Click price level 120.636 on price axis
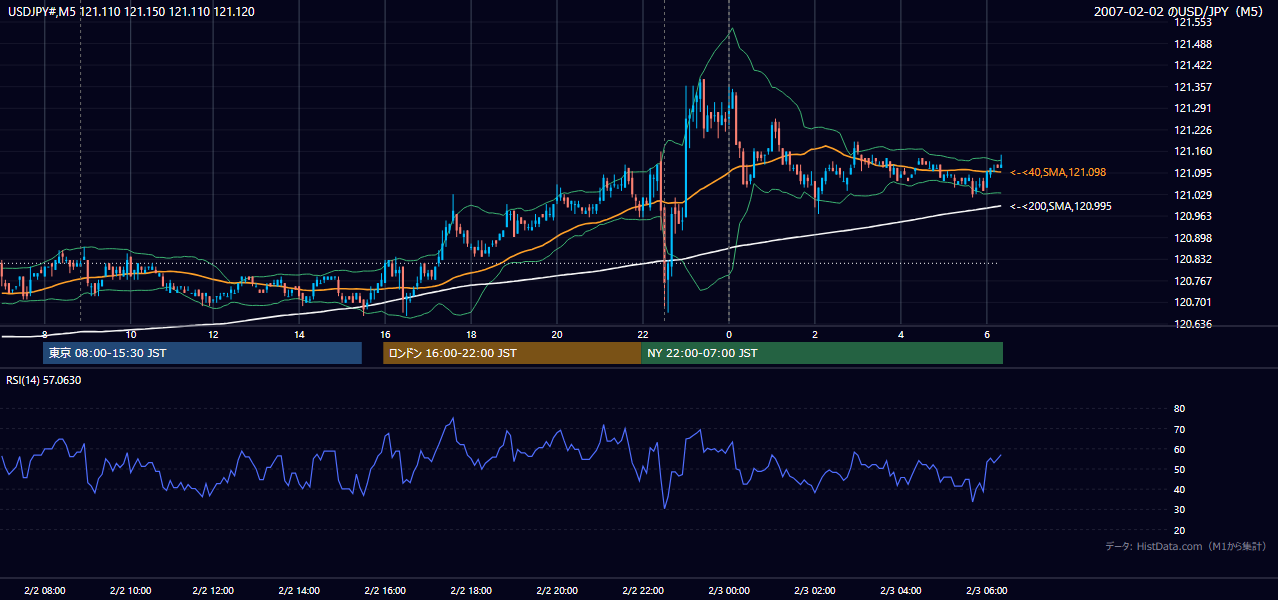 click(1192, 324)
